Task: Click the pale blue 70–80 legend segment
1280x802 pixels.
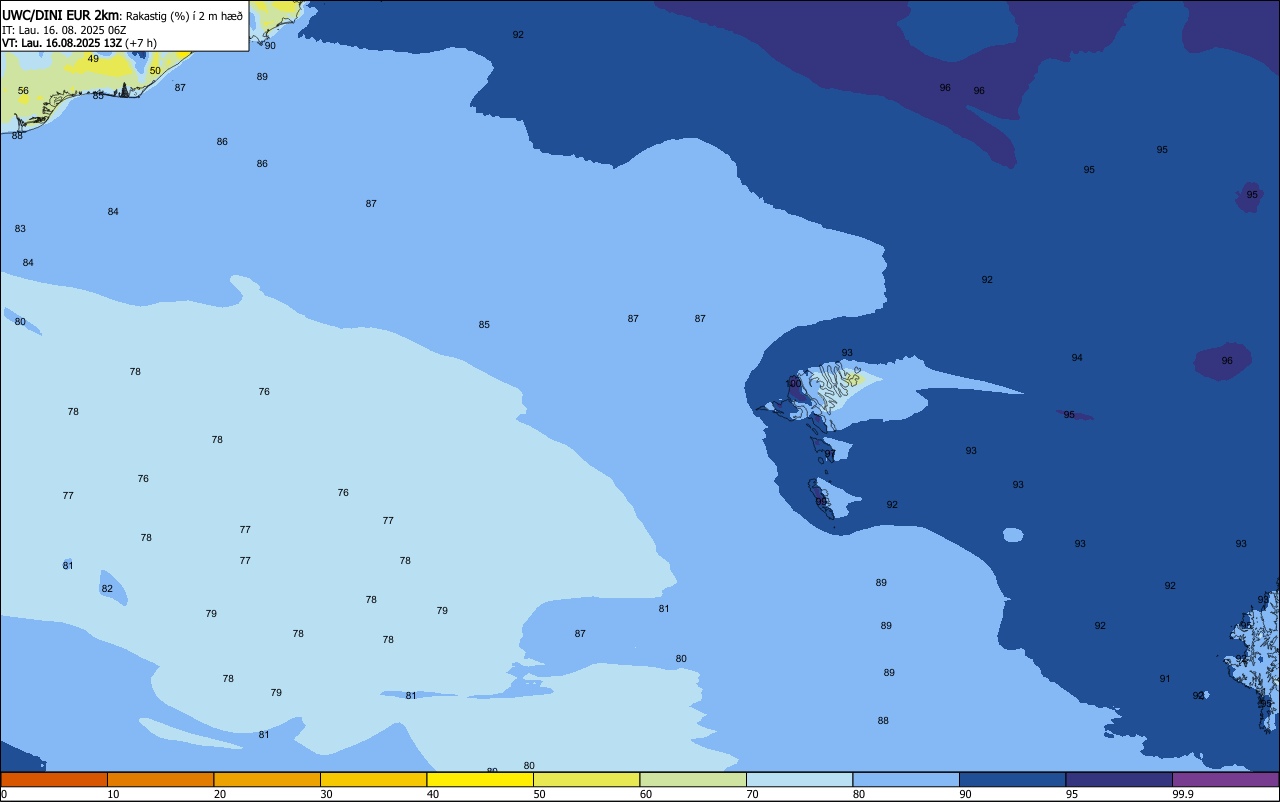Action: pos(799,779)
